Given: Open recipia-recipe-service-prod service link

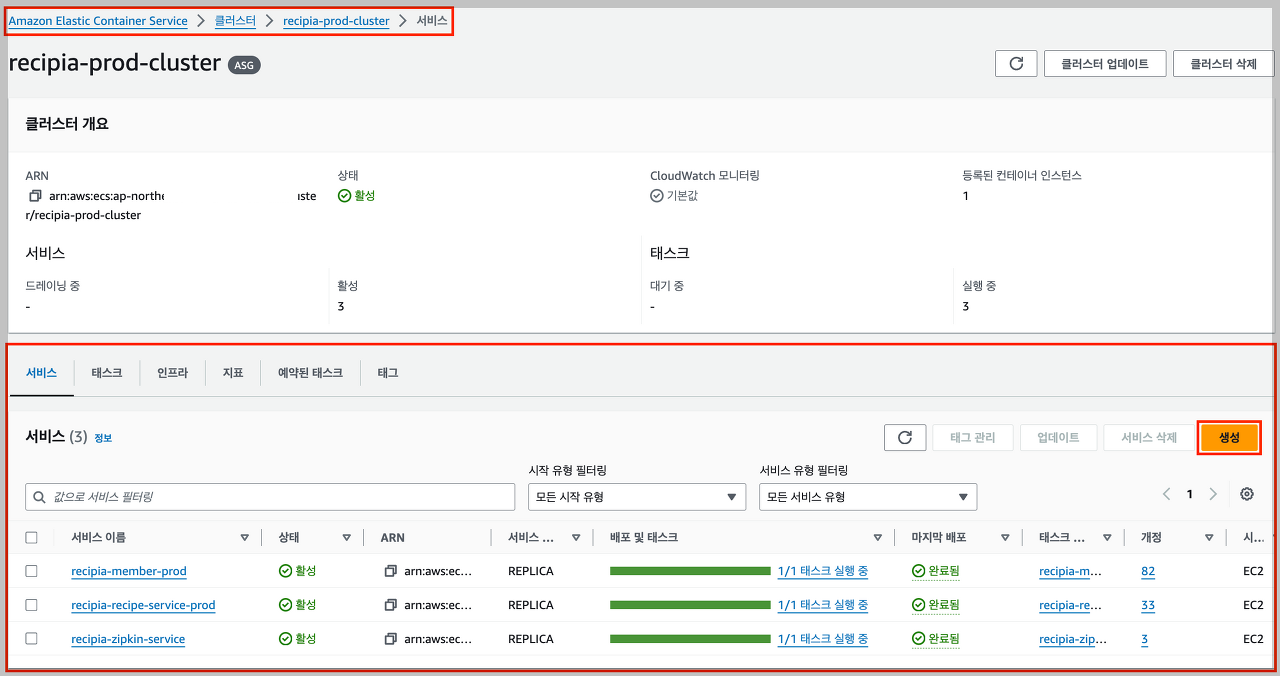Looking at the screenshot, I should (143, 605).
